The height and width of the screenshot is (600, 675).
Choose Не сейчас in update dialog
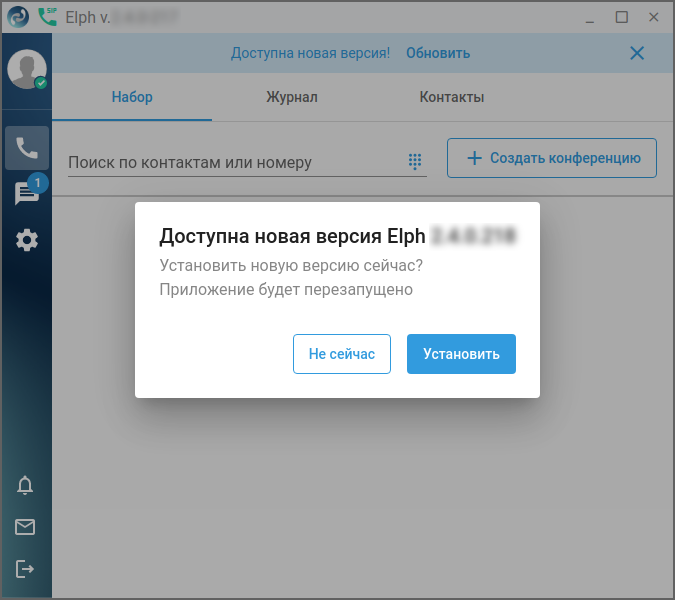click(x=342, y=354)
